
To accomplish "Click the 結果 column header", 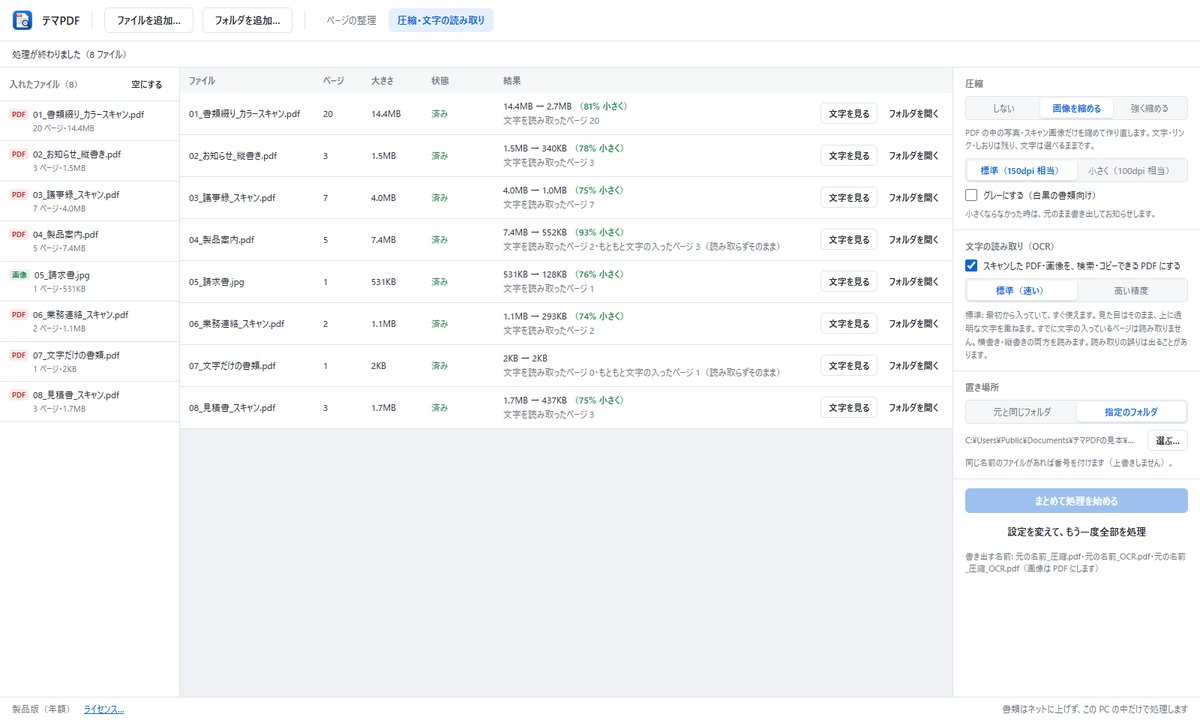I will pyautogui.click(x=512, y=80).
